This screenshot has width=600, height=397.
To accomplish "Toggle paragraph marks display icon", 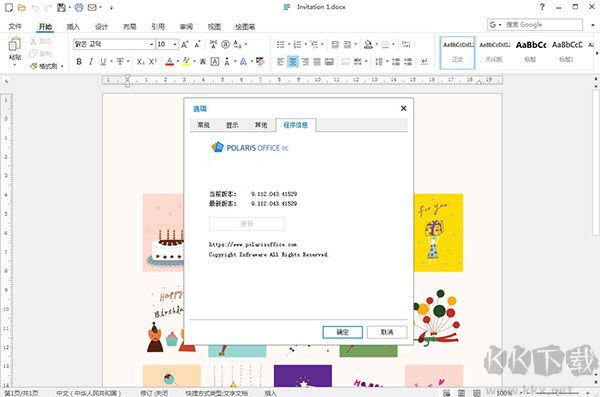I will tap(424, 62).
